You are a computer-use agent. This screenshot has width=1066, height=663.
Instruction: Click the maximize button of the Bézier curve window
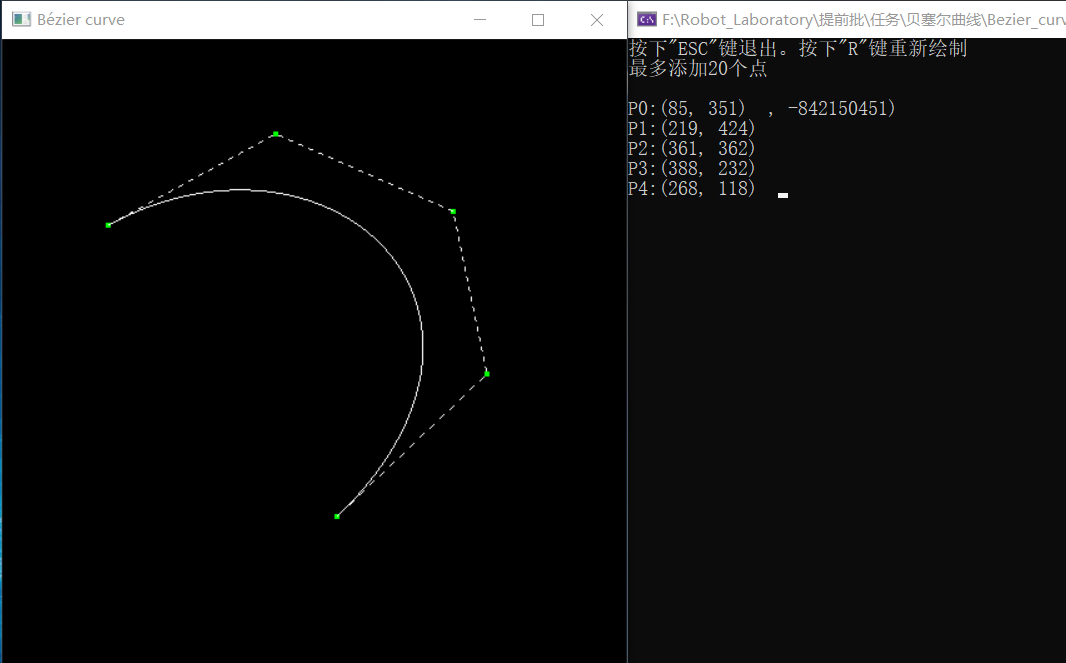tap(537, 19)
